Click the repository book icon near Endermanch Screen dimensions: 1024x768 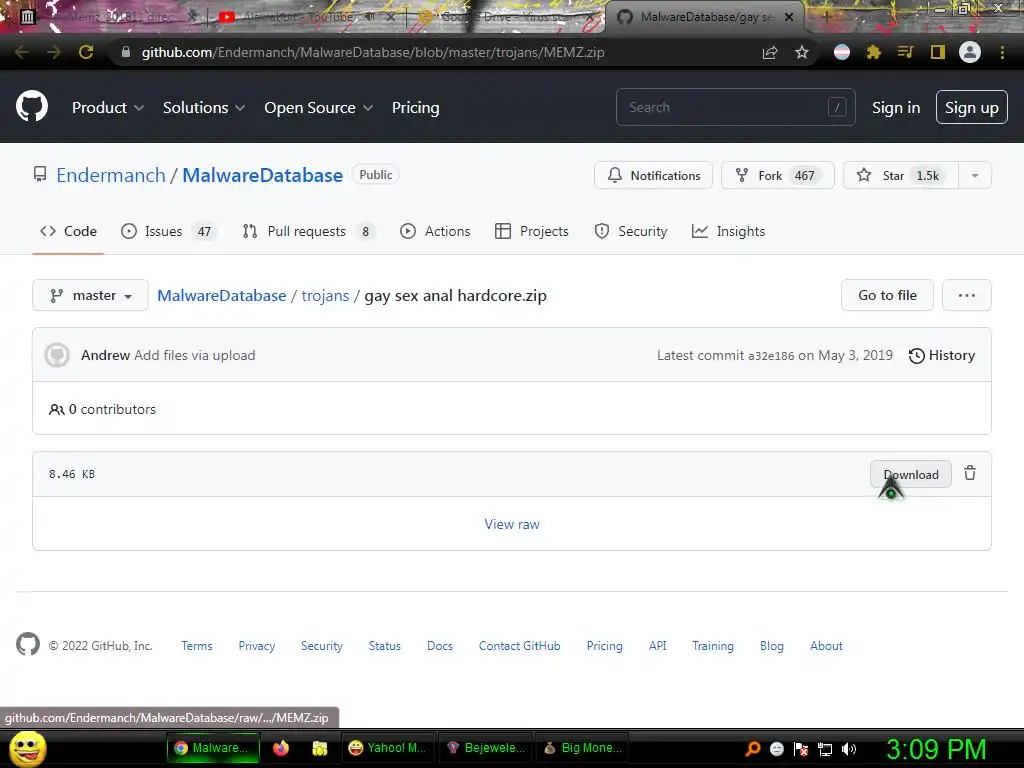(x=40, y=174)
